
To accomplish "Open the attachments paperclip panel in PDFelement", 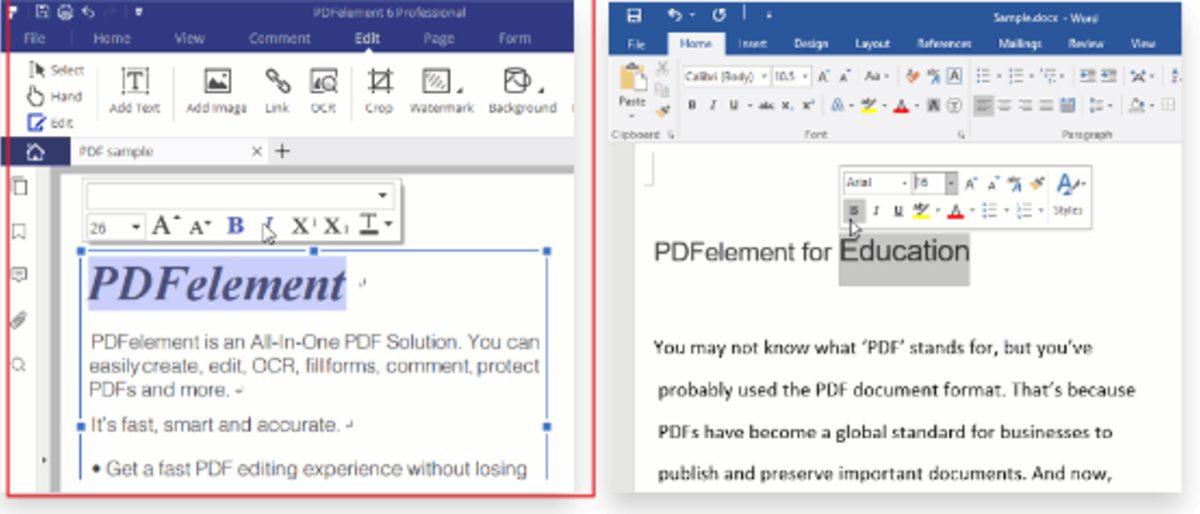I will pyautogui.click(x=19, y=320).
